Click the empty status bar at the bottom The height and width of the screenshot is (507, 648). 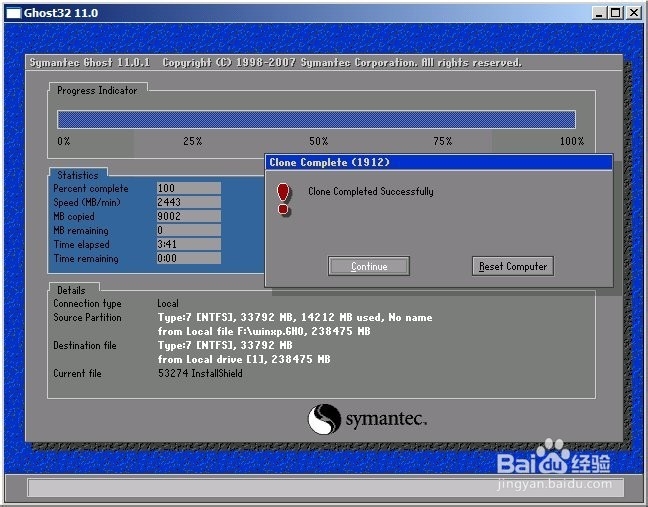tap(325, 488)
